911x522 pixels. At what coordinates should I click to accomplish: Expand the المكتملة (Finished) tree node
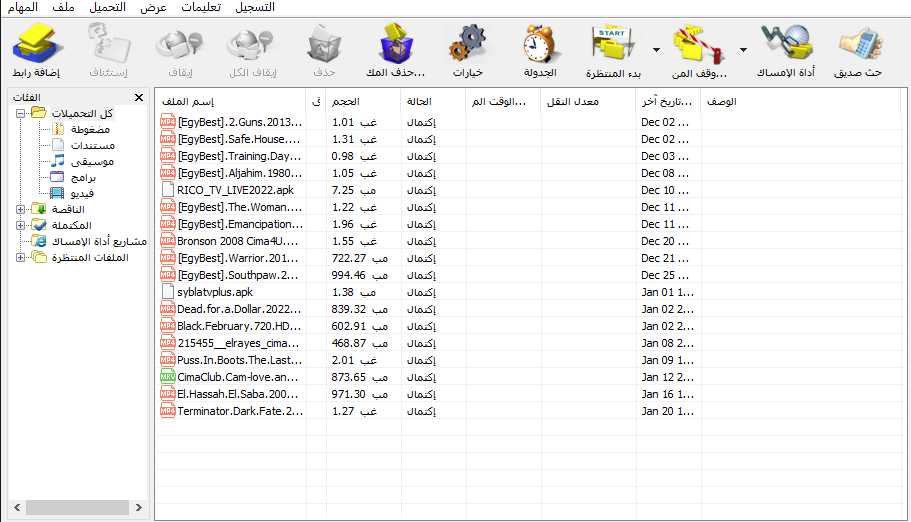click(x=20, y=225)
